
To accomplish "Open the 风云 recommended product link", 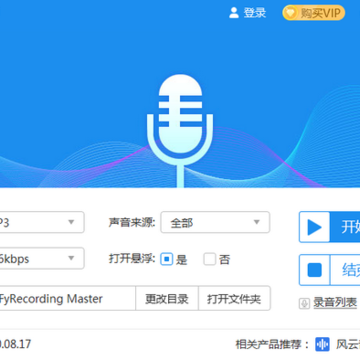I will (x=348, y=344).
